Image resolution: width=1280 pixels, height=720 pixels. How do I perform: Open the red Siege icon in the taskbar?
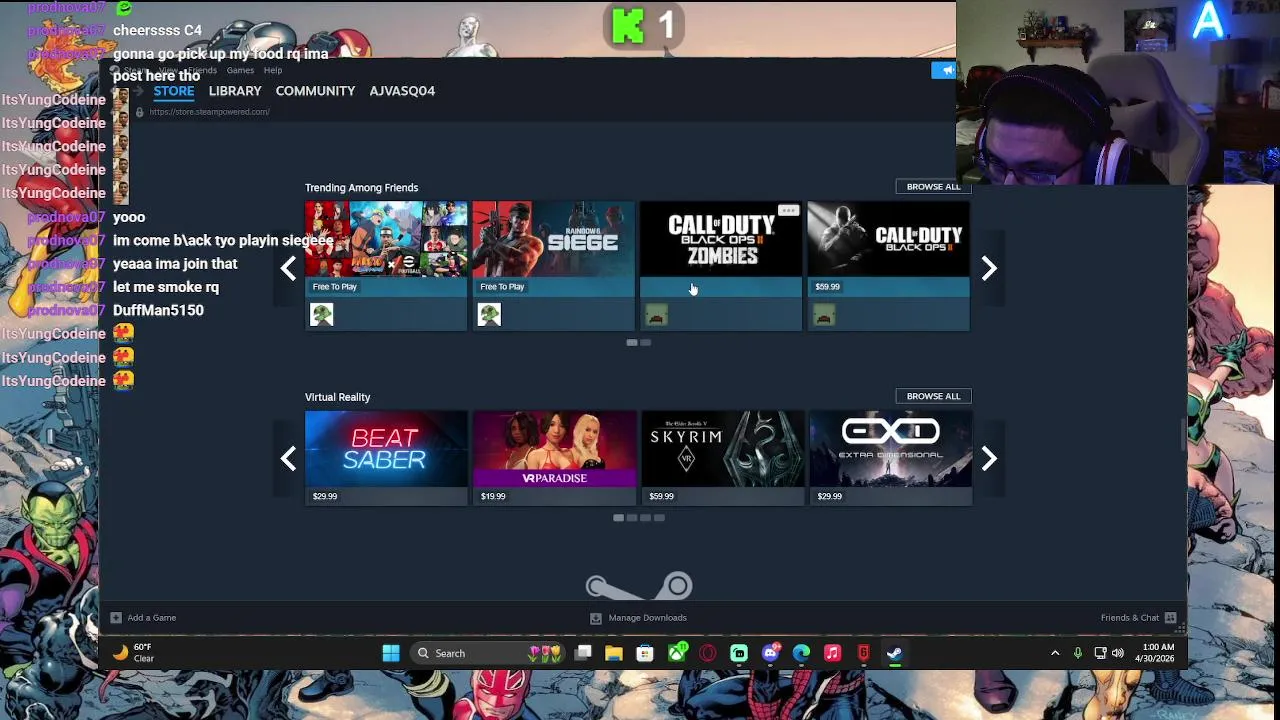point(863,653)
